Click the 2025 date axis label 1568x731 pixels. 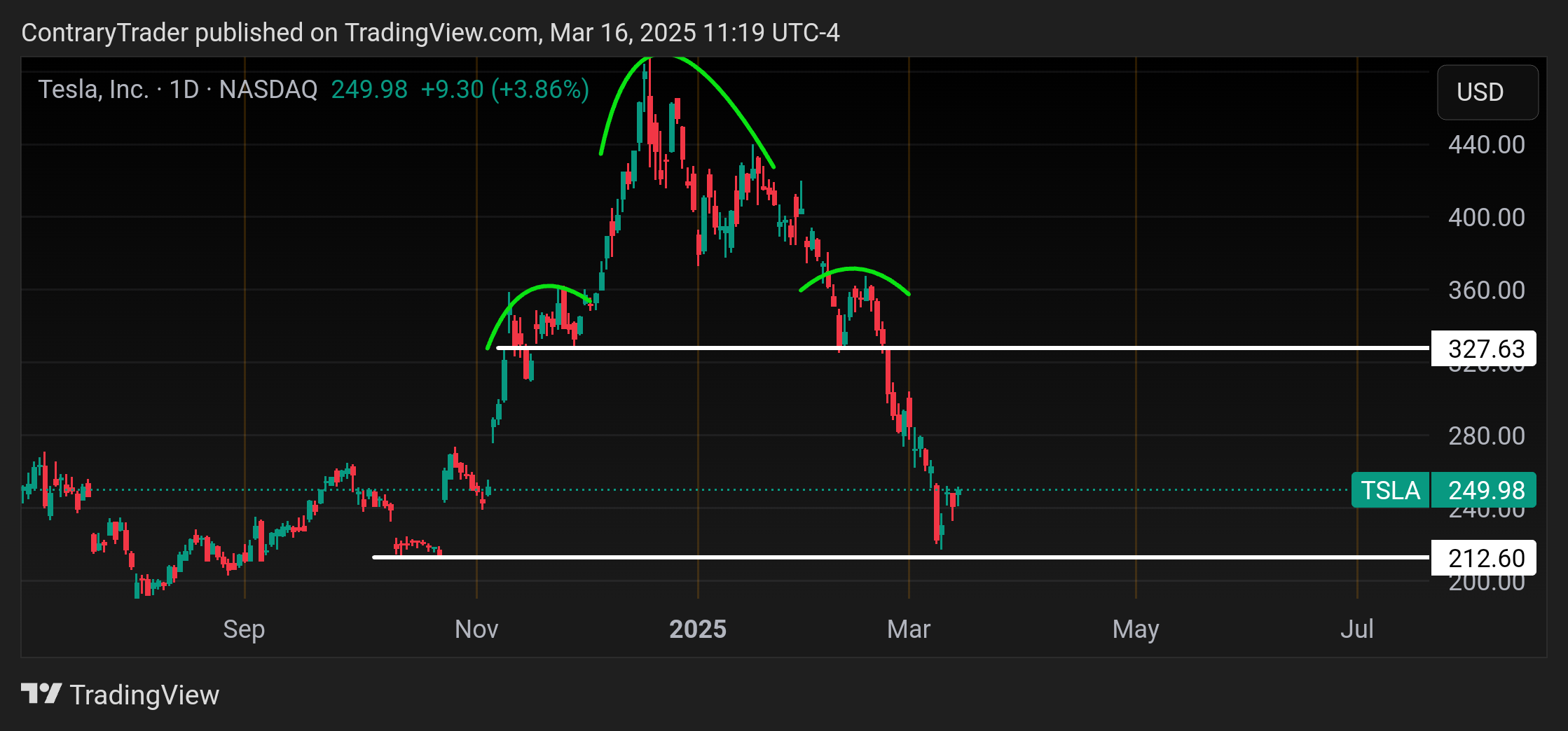698,629
